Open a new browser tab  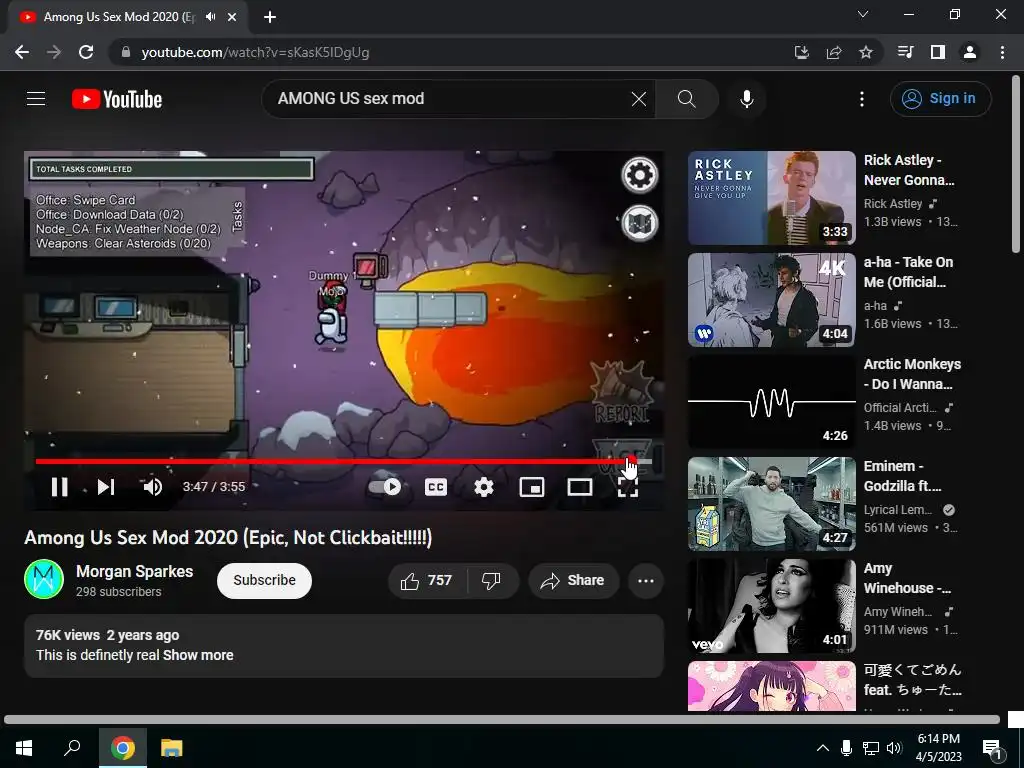(270, 17)
